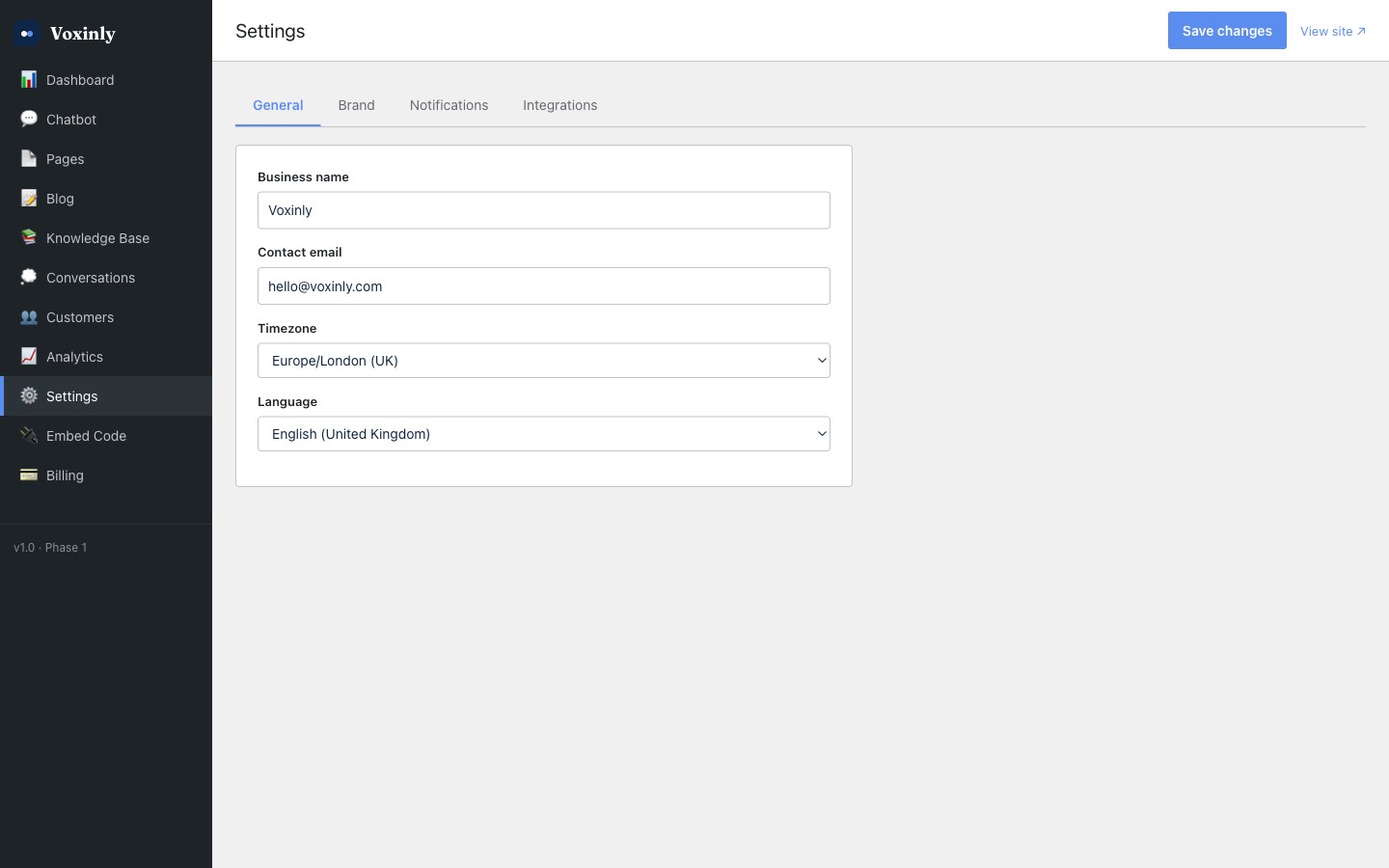Click the Blog memo icon
Image resolution: width=1389 pixels, height=868 pixels.
(29, 198)
